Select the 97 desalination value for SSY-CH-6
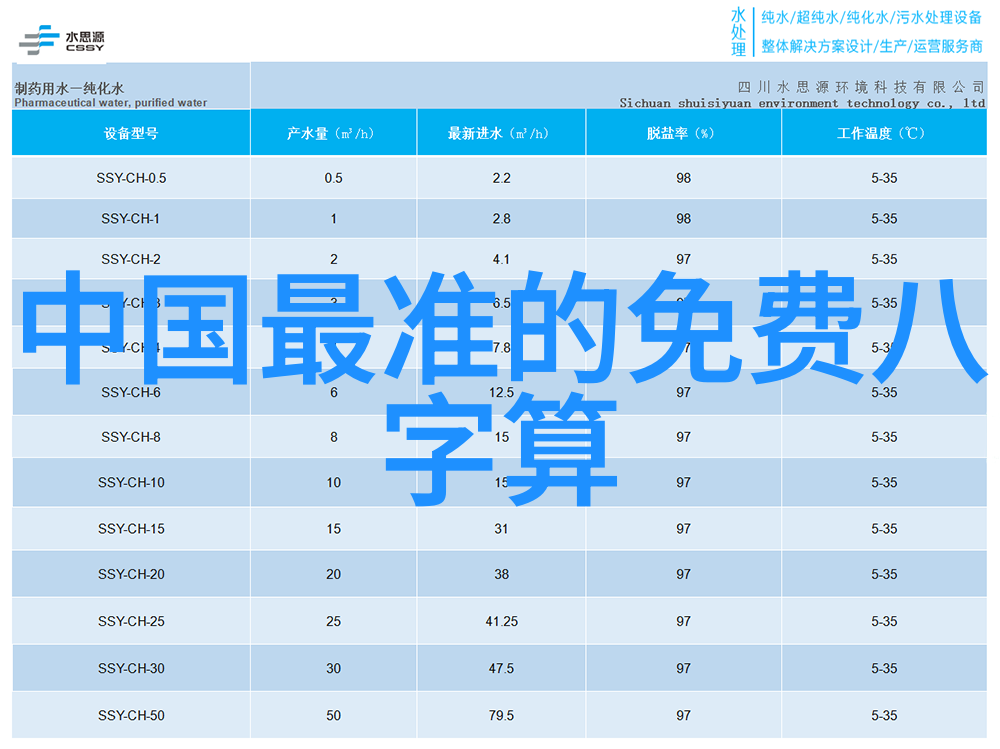The width and height of the screenshot is (1000, 749). coord(684,392)
